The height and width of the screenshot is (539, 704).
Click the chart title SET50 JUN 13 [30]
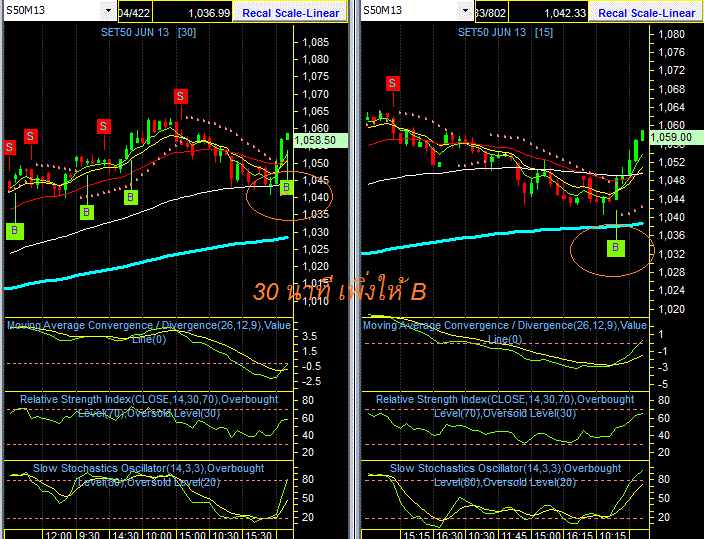click(x=148, y=32)
